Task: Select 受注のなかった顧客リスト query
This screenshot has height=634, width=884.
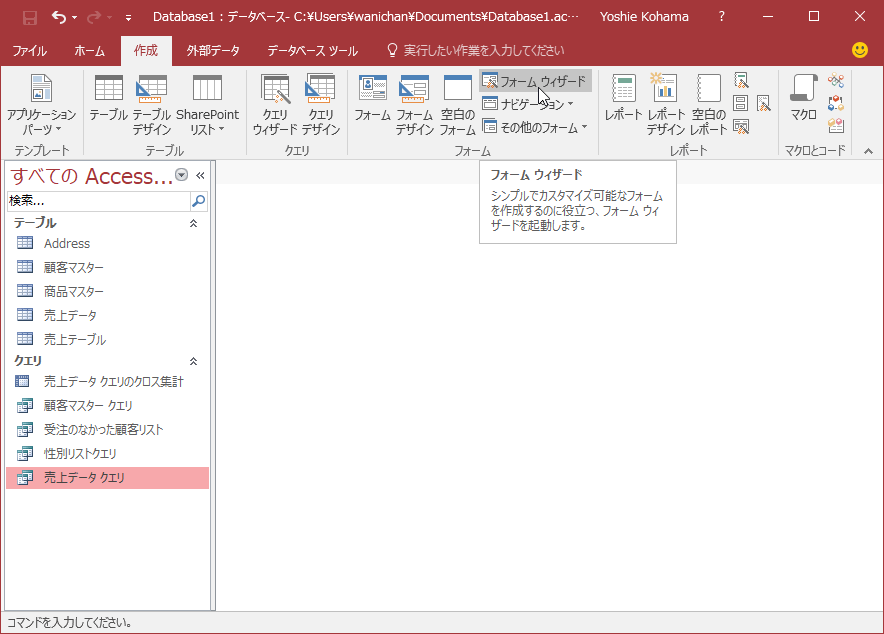Action: [107, 429]
